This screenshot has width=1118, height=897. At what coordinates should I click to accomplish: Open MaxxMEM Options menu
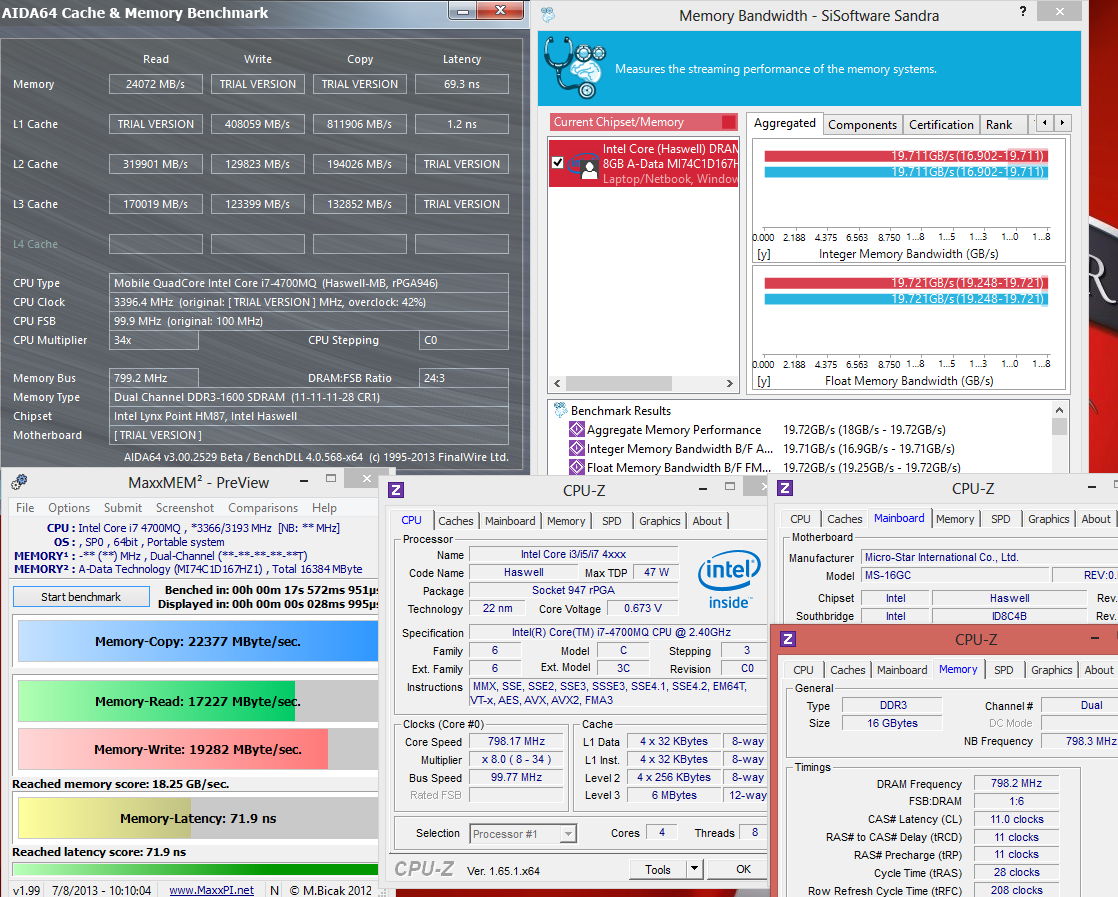pos(69,508)
